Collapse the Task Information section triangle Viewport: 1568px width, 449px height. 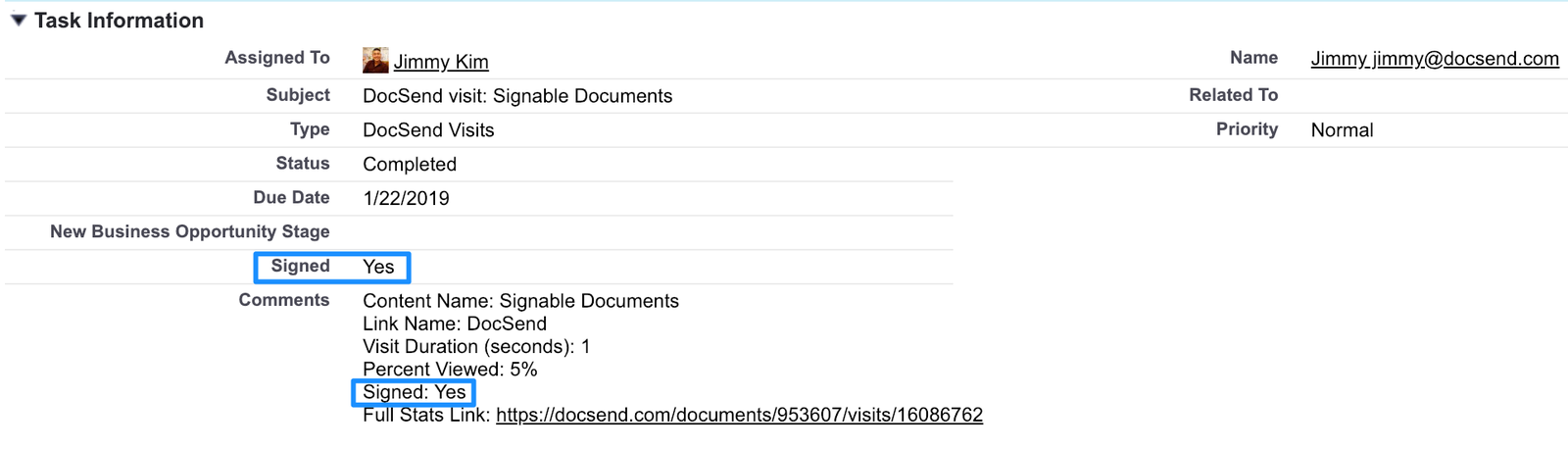point(18,21)
